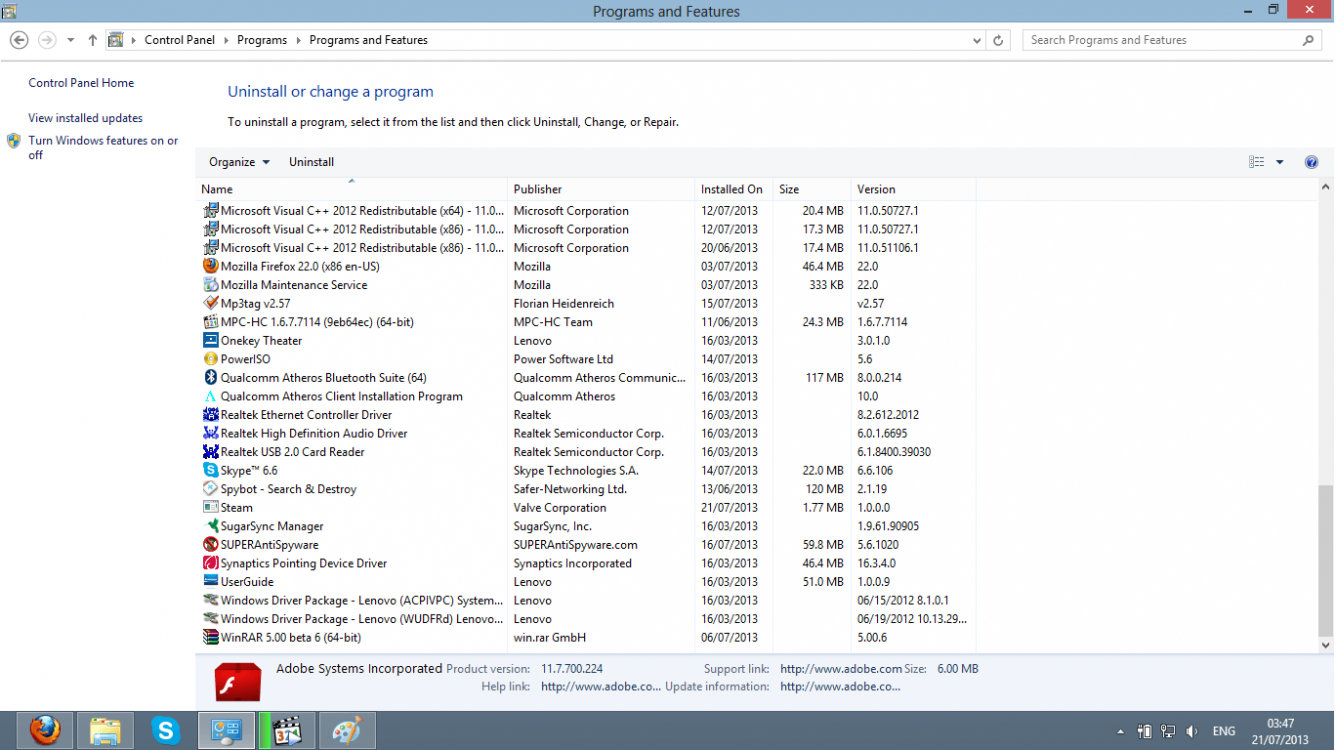Click Programs in the breadcrumb path
The width and height of the screenshot is (1336, 750).
click(x=262, y=40)
